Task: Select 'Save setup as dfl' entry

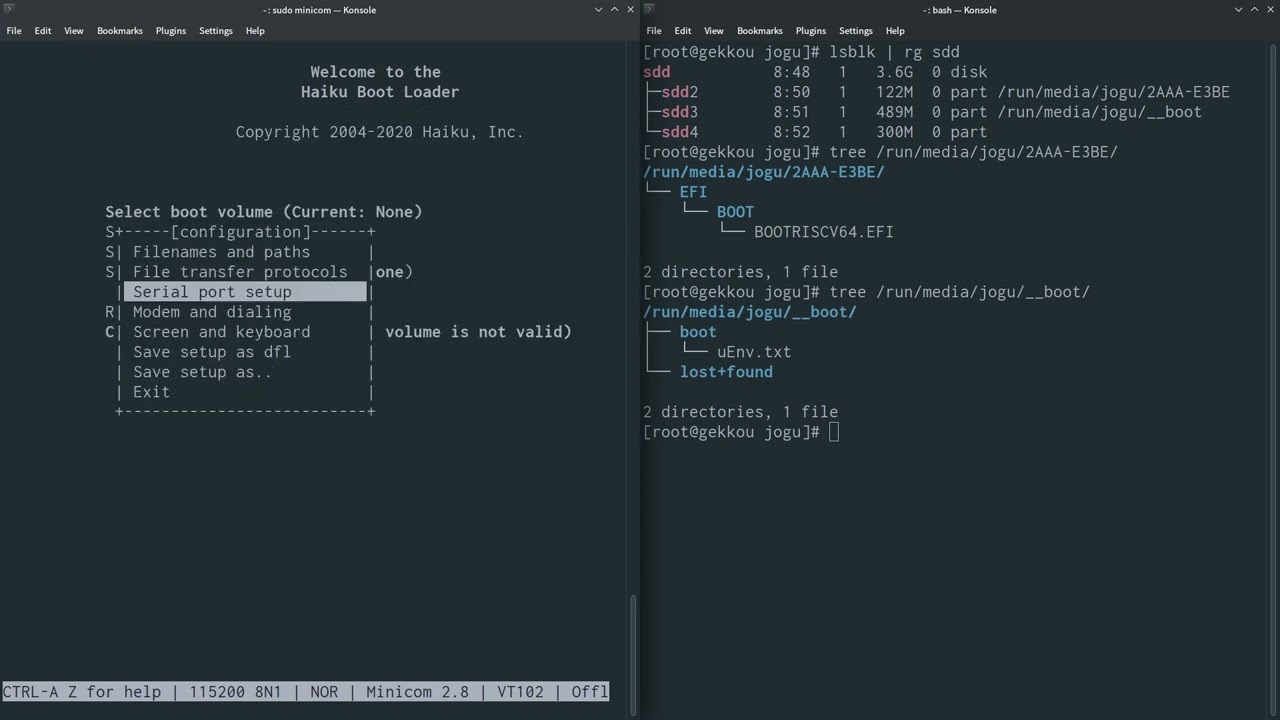Action: 212,352
